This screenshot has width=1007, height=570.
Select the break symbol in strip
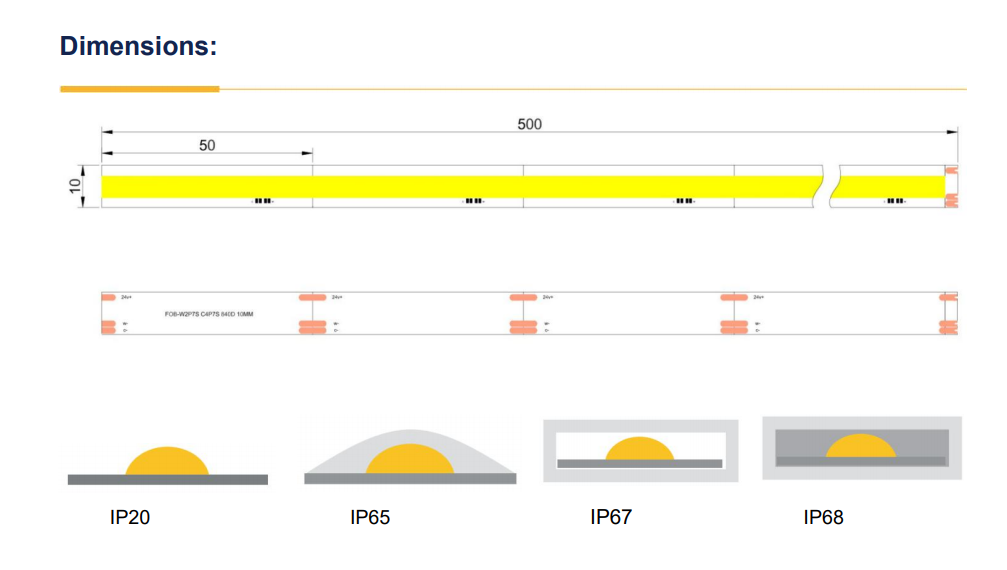point(831,186)
